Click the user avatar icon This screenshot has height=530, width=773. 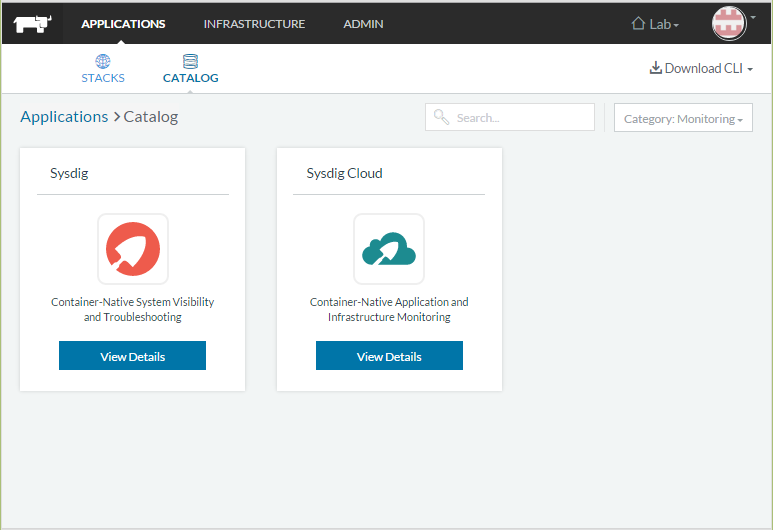(x=729, y=23)
